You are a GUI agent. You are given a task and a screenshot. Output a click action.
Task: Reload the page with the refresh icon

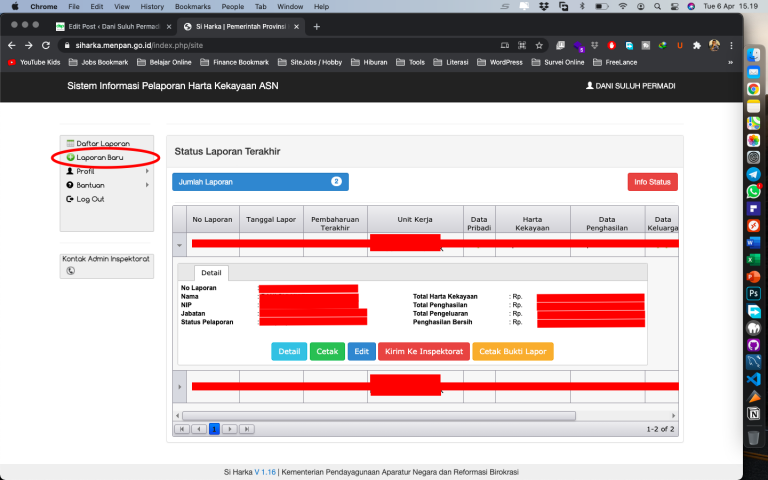(x=46, y=45)
